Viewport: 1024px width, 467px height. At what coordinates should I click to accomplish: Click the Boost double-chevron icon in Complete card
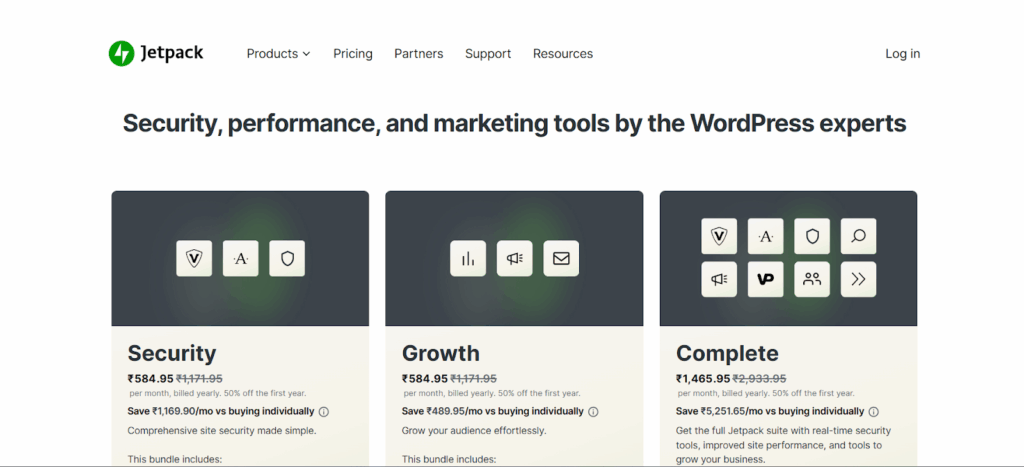[859, 280]
